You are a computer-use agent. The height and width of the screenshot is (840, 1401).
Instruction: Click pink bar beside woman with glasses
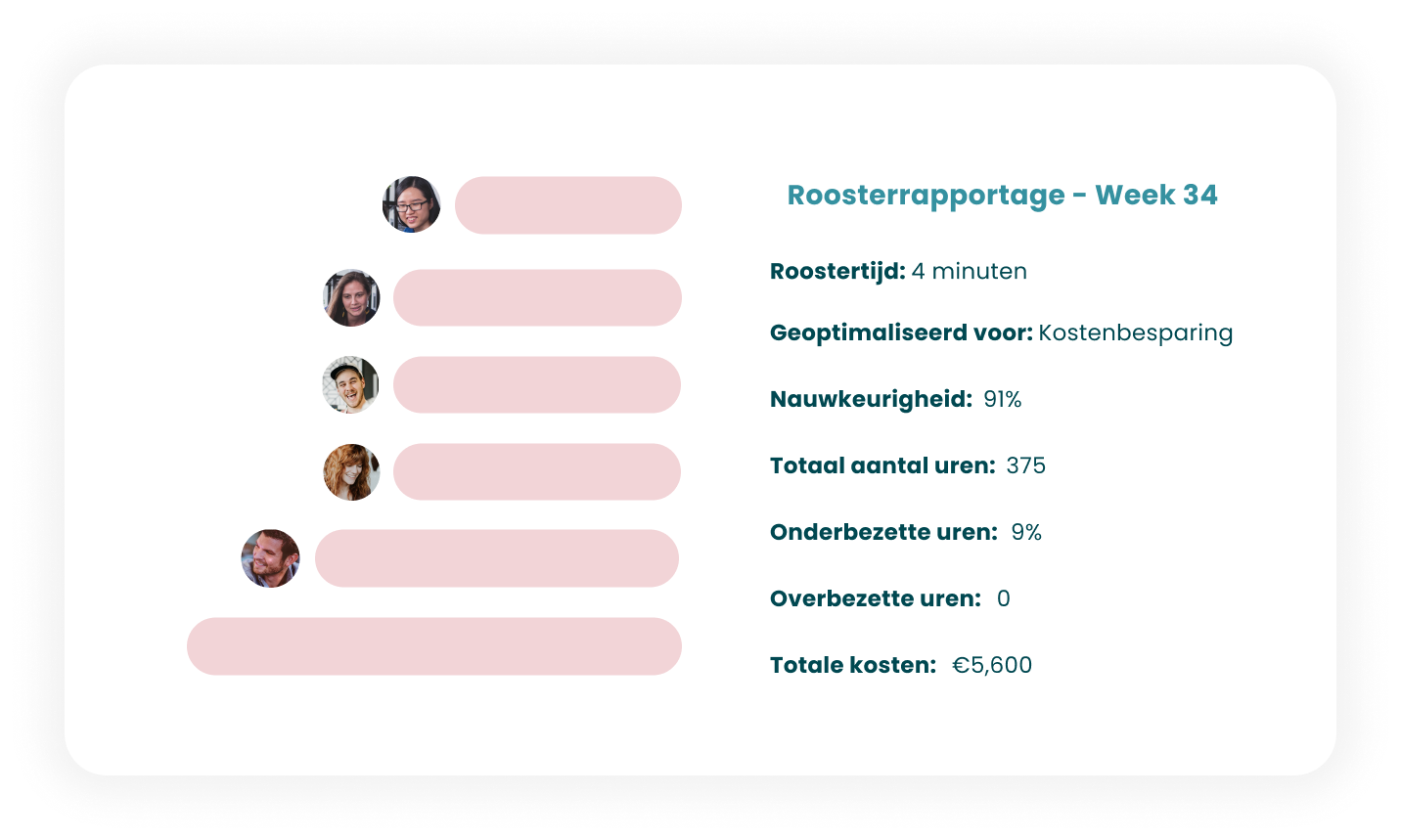pos(567,205)
